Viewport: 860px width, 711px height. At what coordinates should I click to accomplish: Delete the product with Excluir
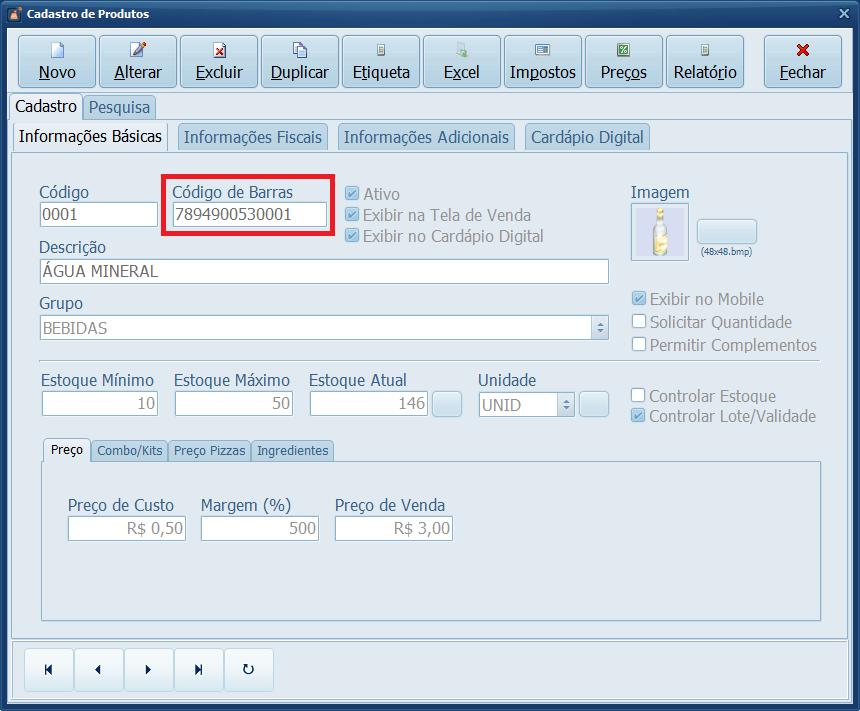[x=218, y=62]
